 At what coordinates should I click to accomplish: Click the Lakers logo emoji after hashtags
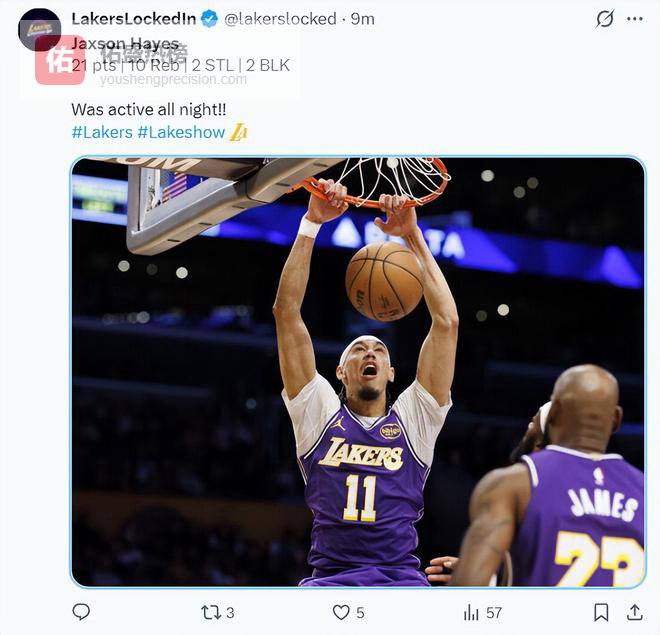coord(238,132)
